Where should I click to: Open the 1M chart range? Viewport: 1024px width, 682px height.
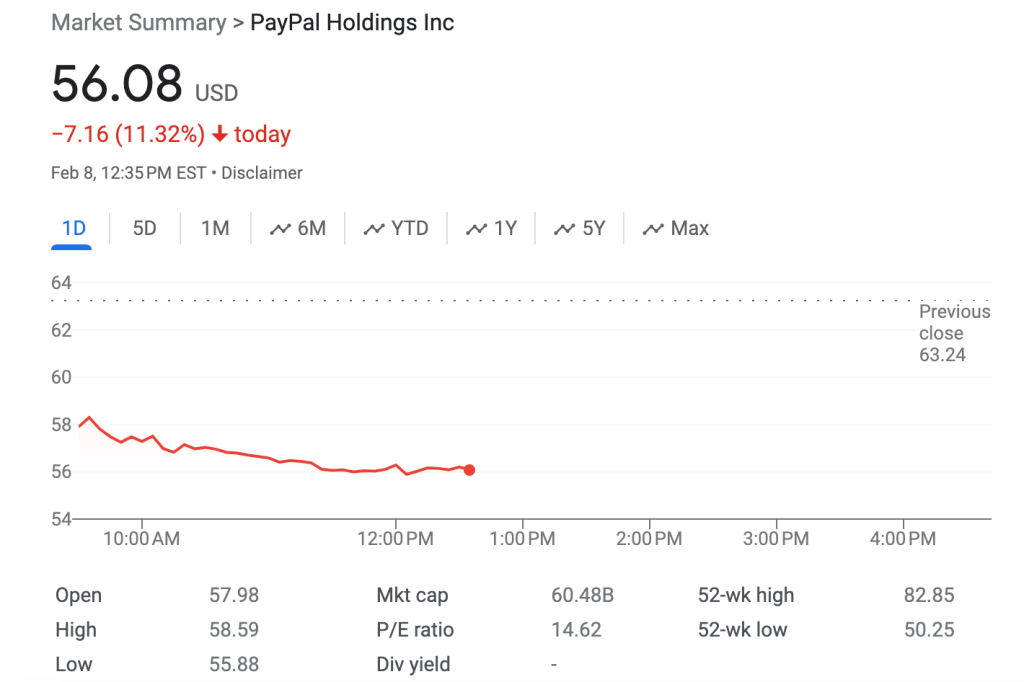(x=215, y=228)
